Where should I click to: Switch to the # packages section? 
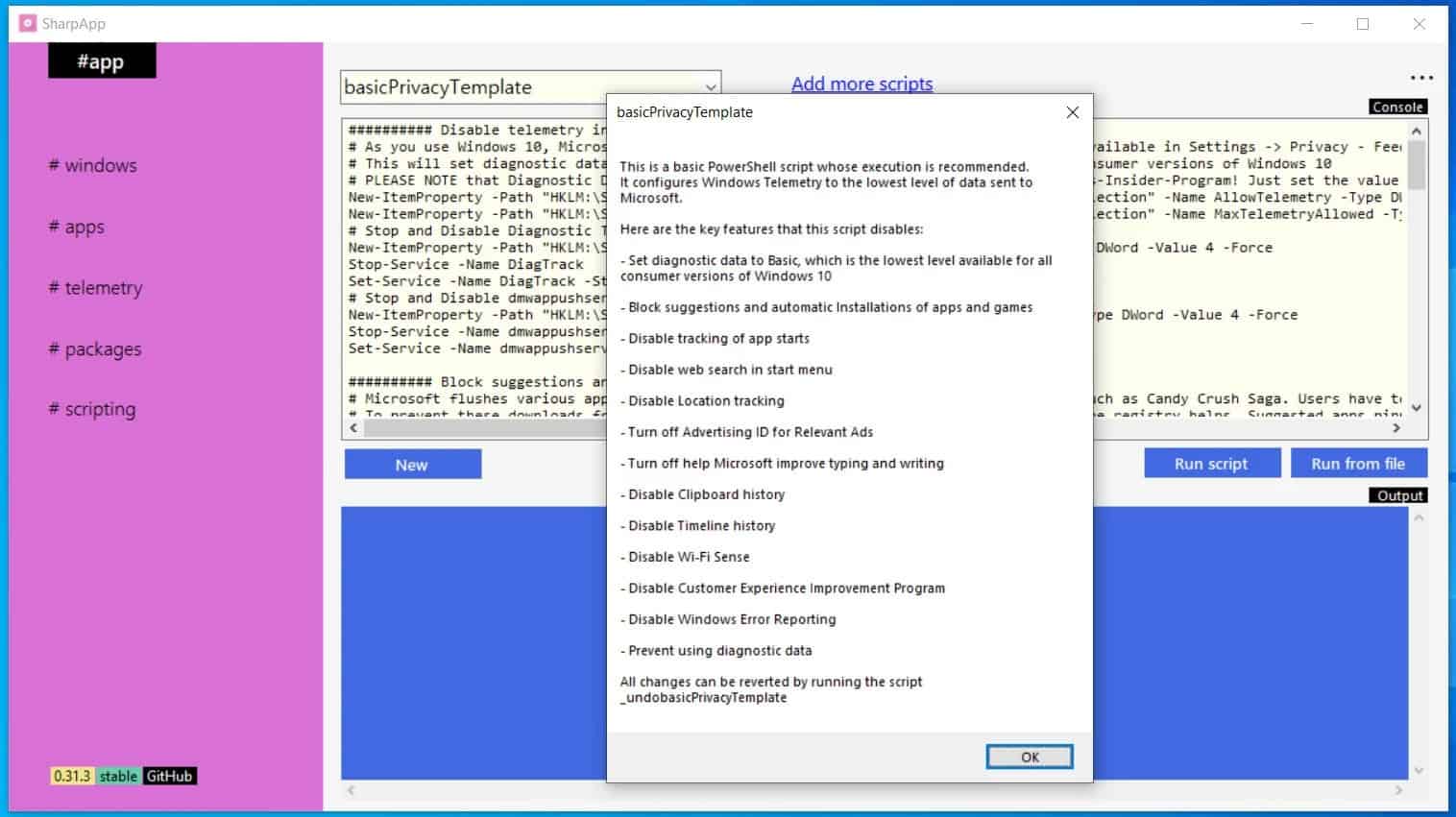click(94, 348)
